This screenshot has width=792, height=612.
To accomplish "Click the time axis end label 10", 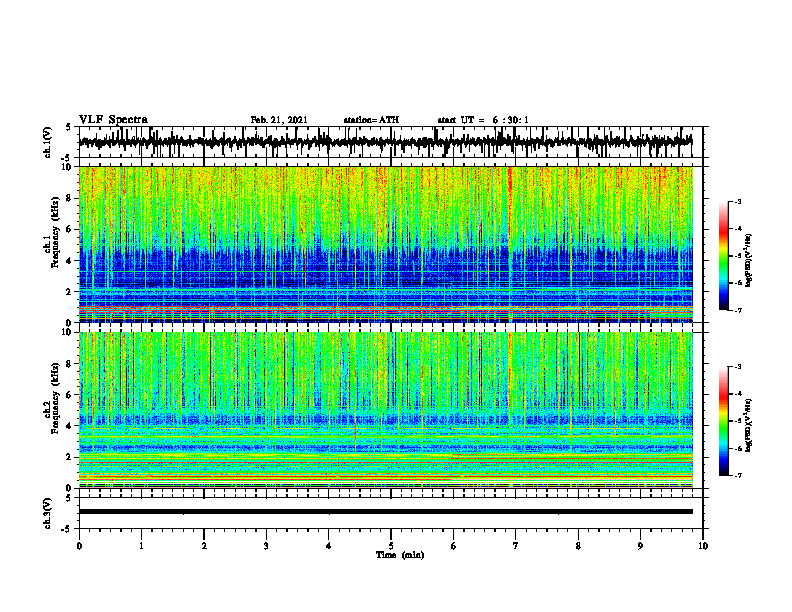I will [703, 546].
